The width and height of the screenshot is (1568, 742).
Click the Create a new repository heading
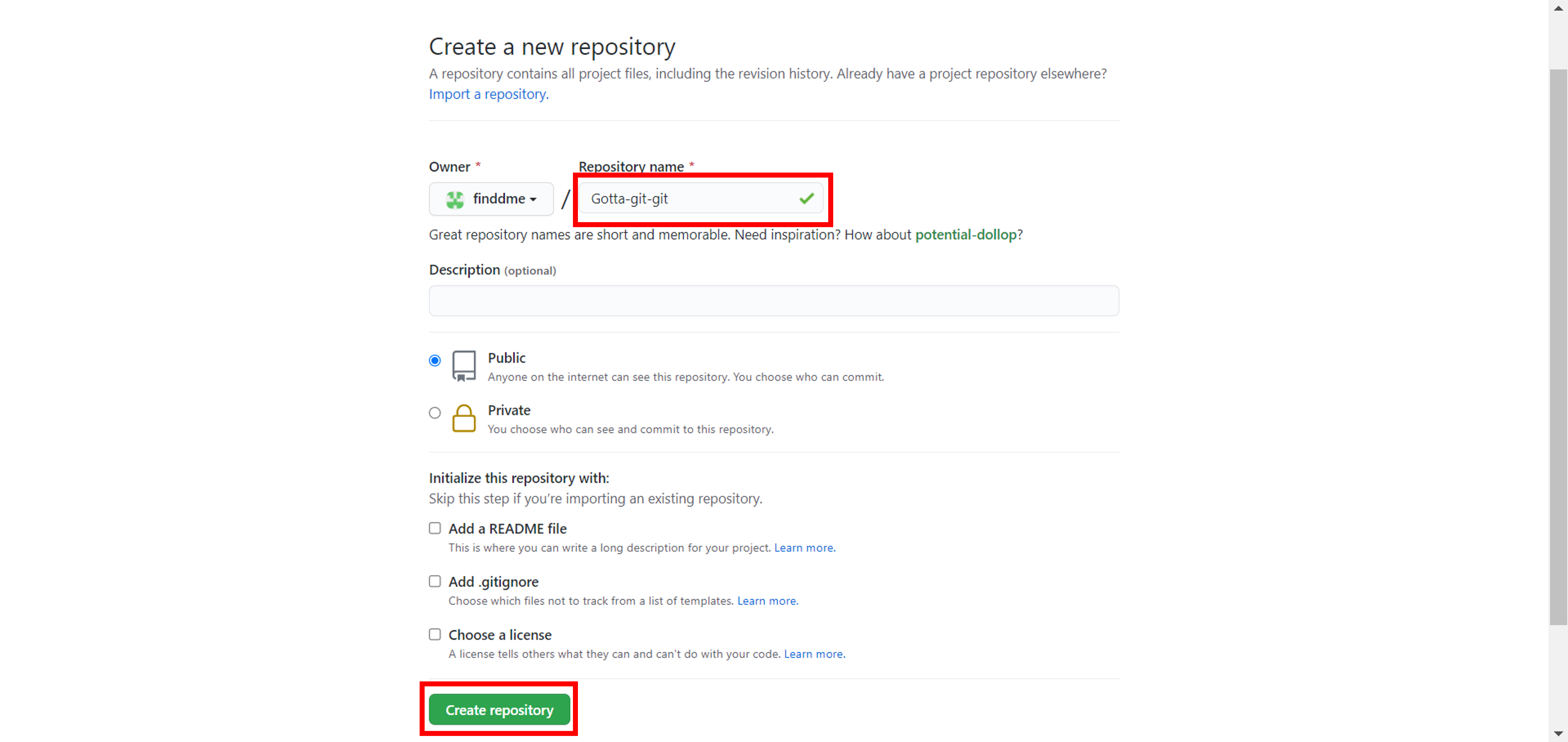click(x=552, y=47)
